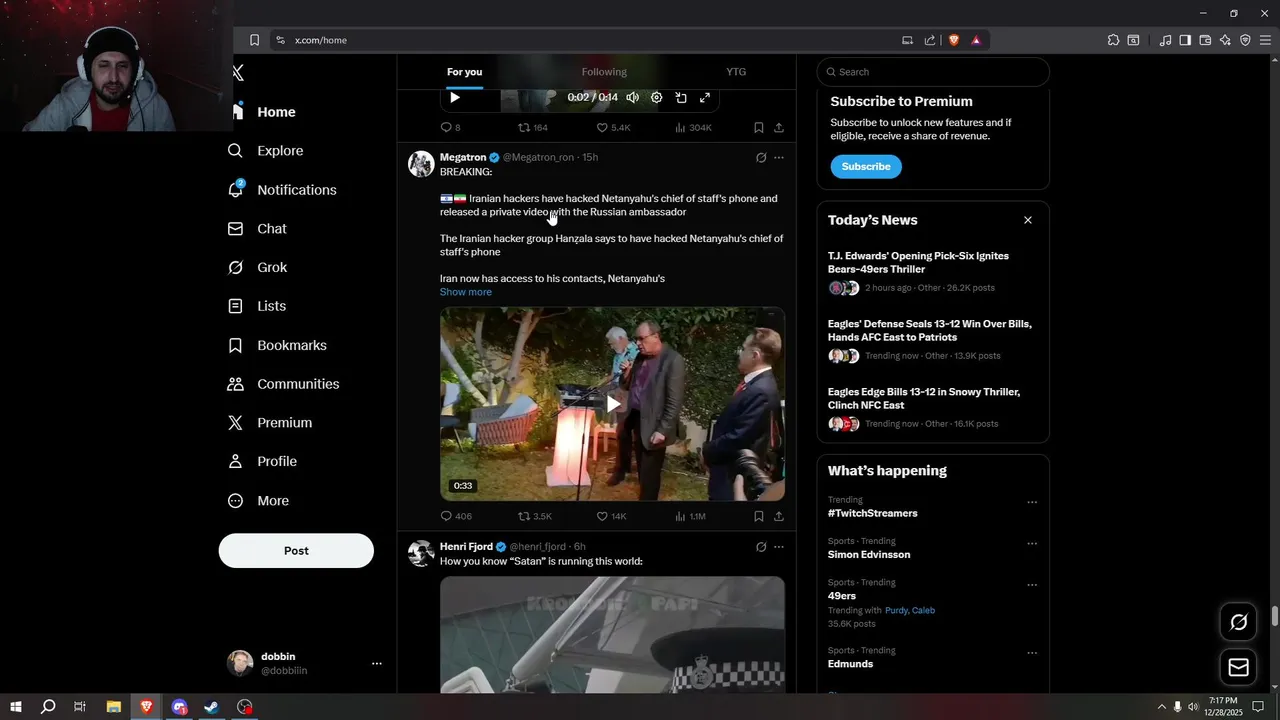Open options for Edmunds trend

pos(1032,653)
